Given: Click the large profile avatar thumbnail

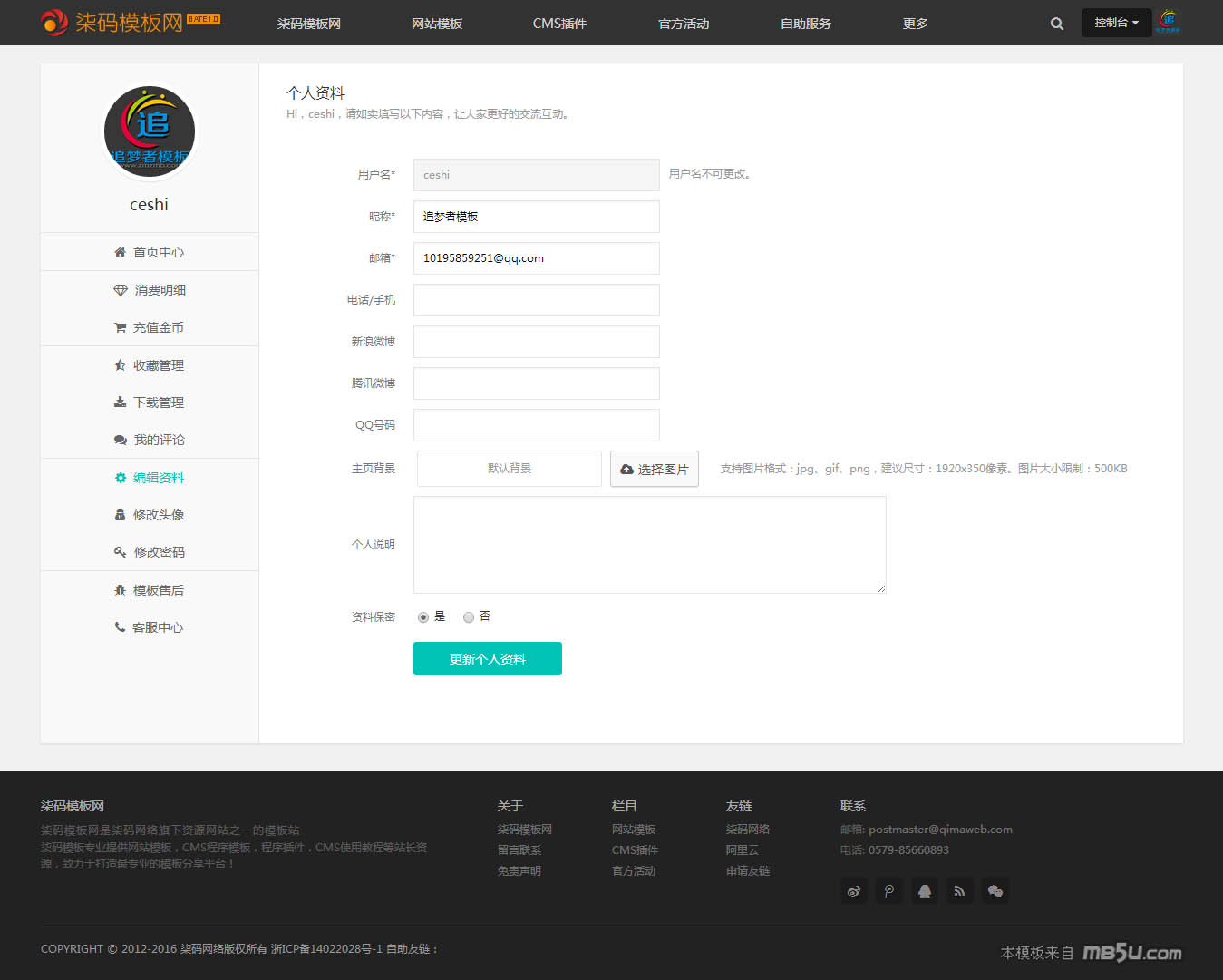Looking at the screenshot, I should pos(150,131).
